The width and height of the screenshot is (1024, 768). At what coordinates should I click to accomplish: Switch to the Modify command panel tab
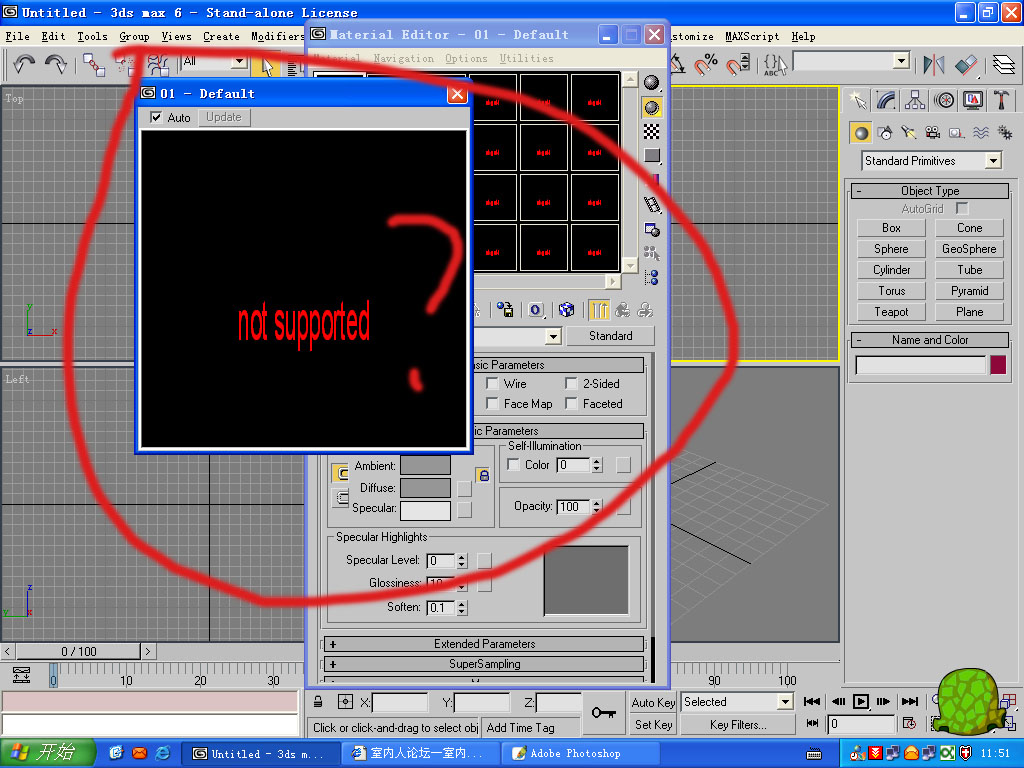pyautogui.click(x=886, y=100)
